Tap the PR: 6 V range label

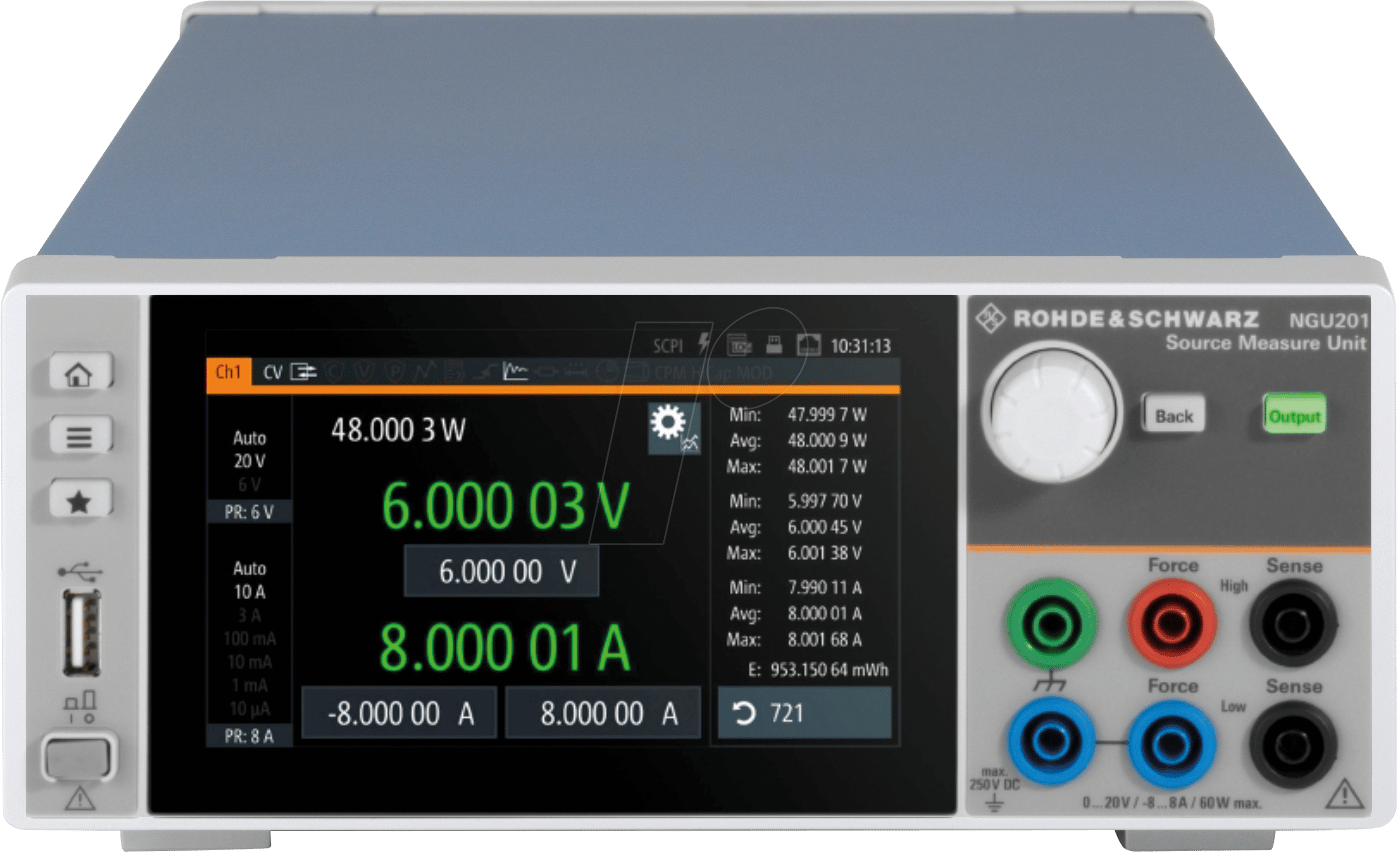click(250, 512)
